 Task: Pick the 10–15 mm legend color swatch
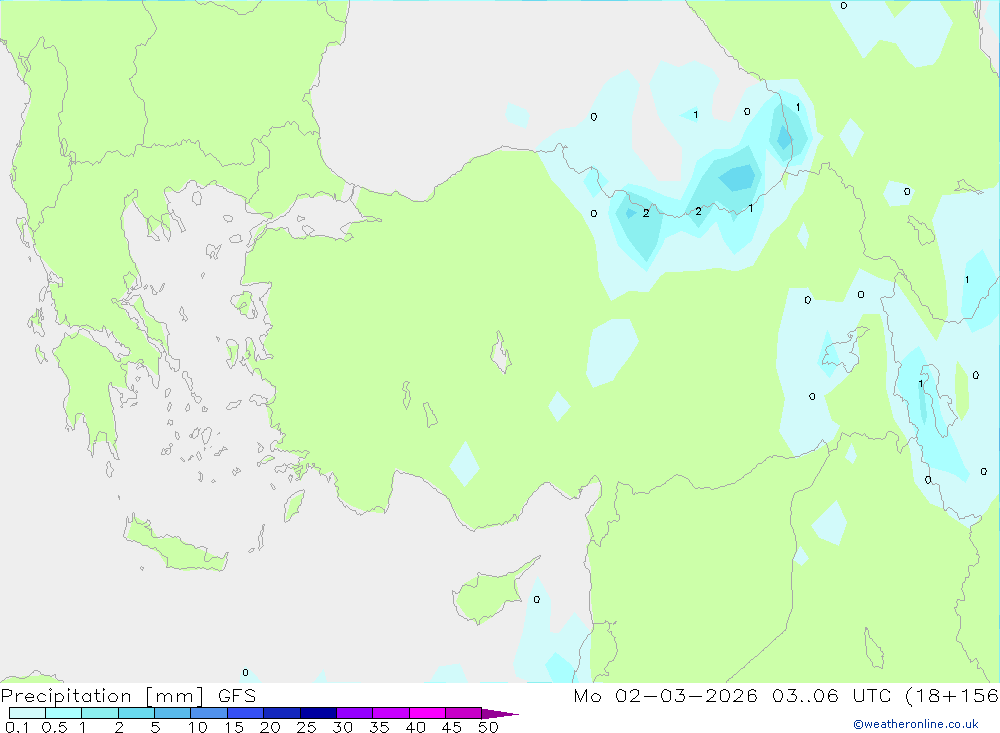tap(209, 713)
